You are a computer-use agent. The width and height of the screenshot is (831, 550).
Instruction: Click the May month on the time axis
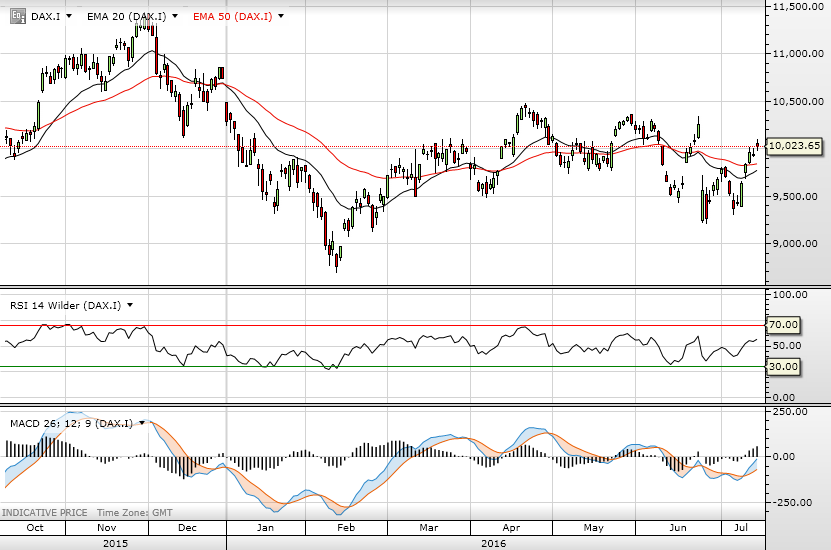[594, 528]
